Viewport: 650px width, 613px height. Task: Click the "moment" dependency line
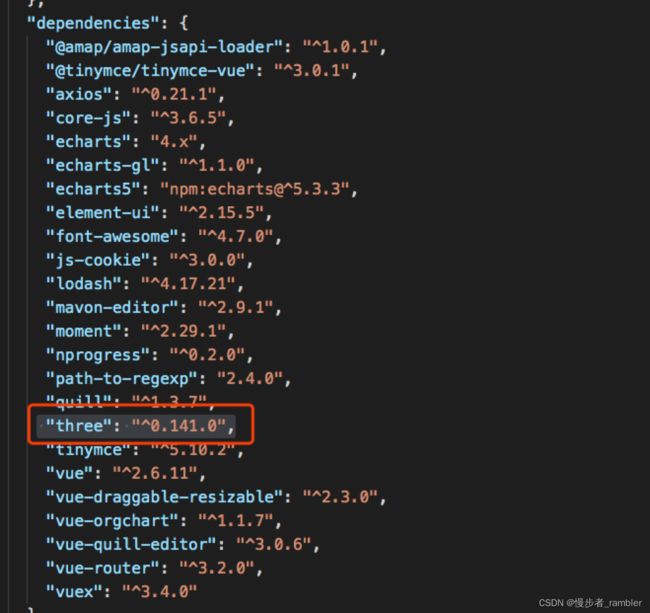tap(140, 331)
